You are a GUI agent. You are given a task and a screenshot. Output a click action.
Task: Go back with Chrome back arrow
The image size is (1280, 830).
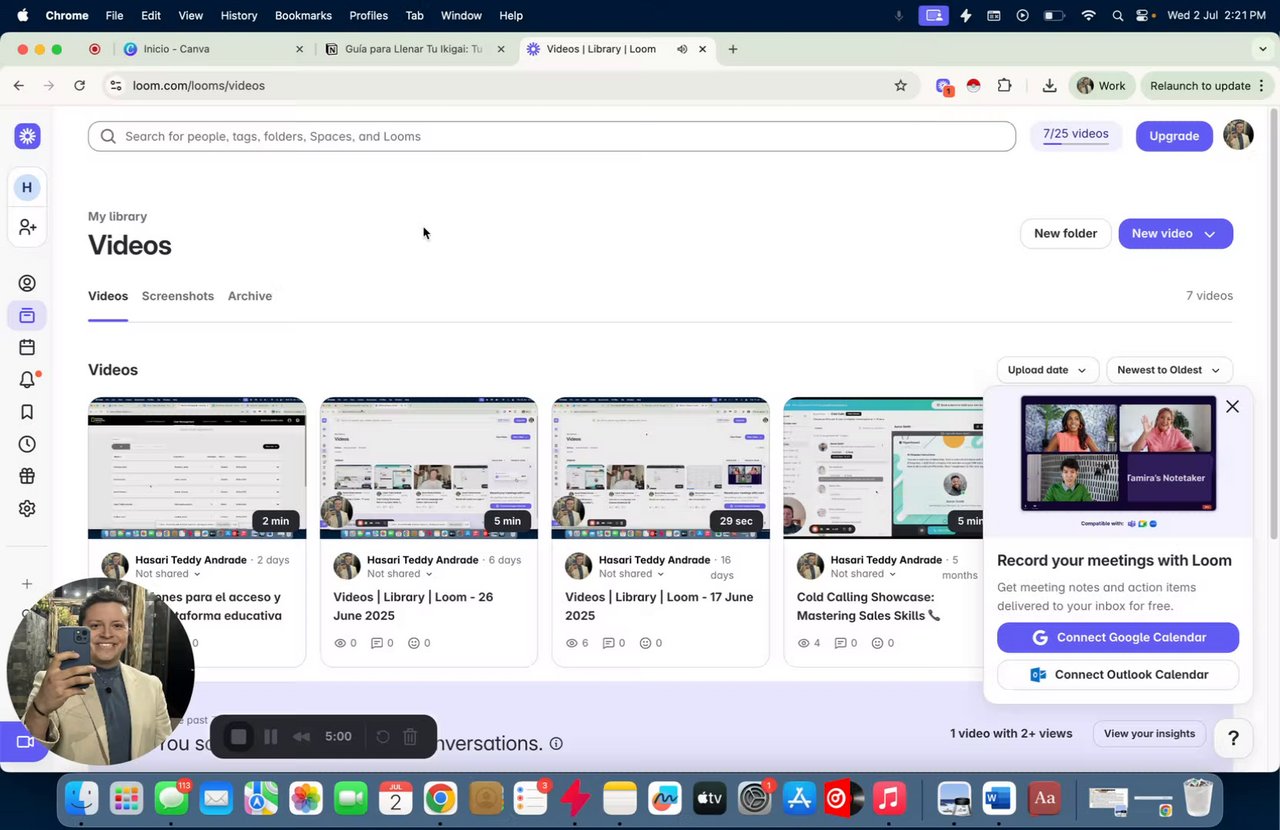(x=19, y=86)
